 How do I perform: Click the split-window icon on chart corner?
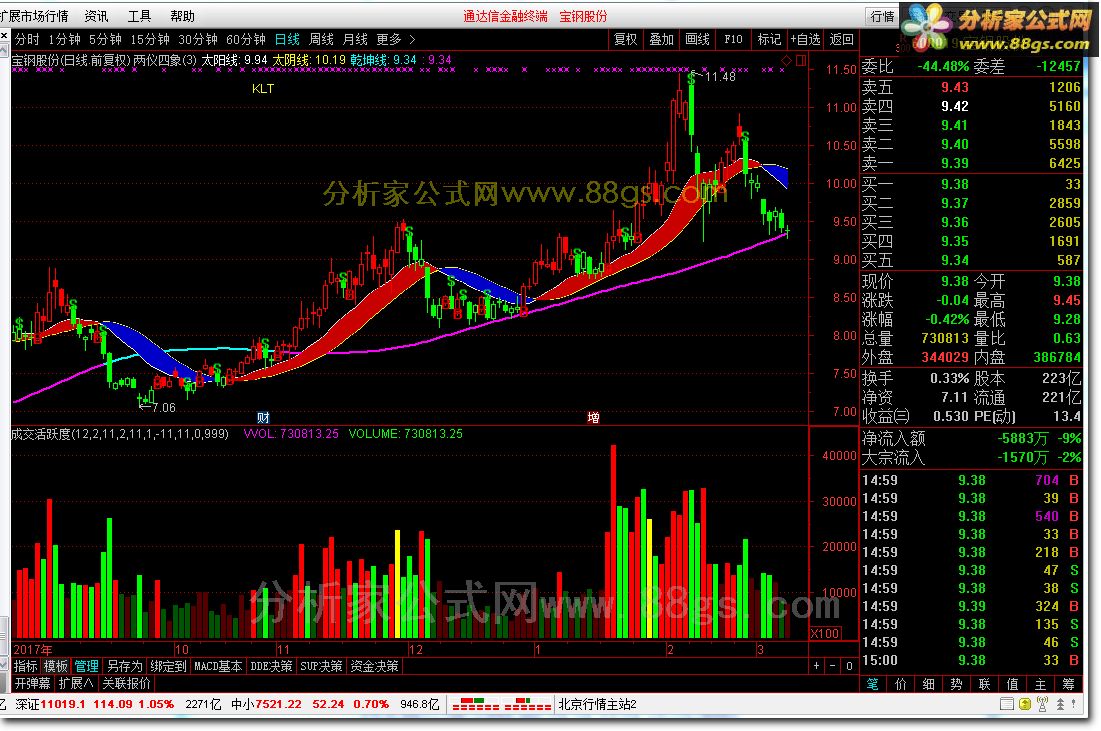coord(800,60)
